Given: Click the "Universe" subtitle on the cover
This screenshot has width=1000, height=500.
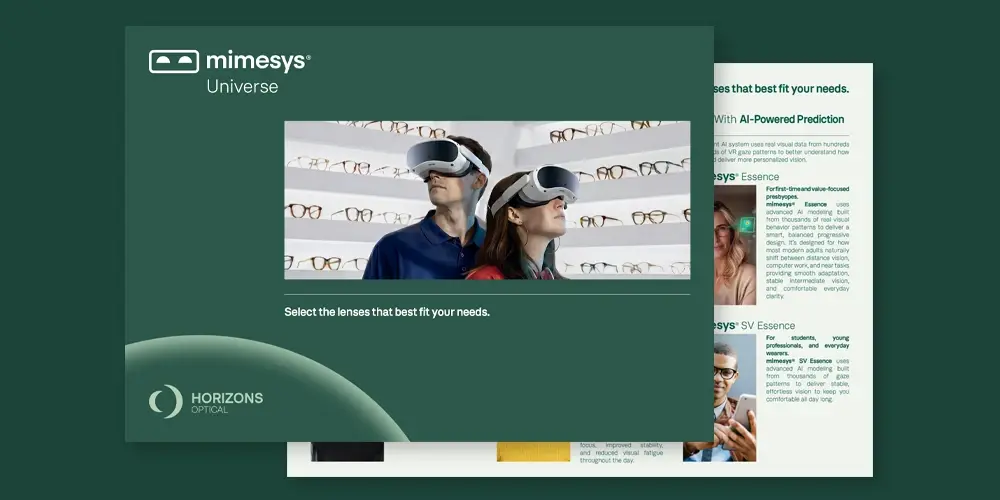Looking at the screenshot, I should [x=242, y=87].
